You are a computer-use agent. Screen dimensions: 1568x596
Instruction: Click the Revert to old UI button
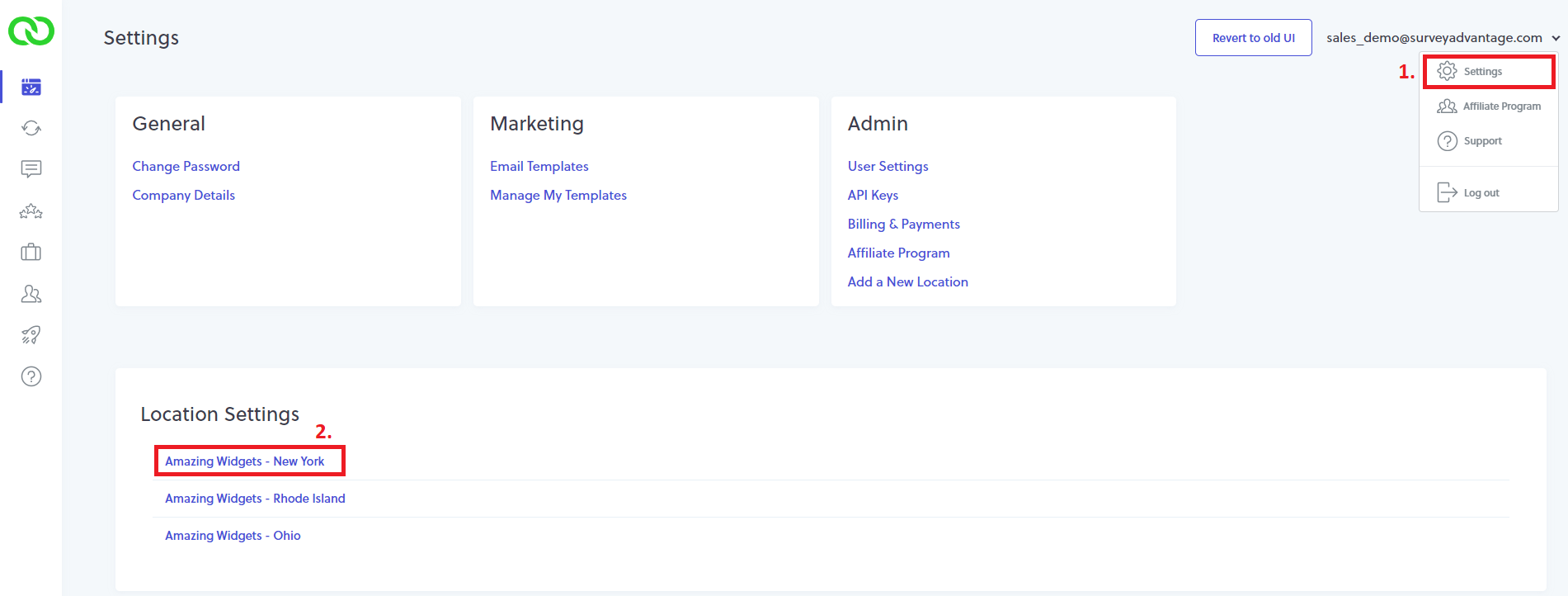(x=1253, y=38)
